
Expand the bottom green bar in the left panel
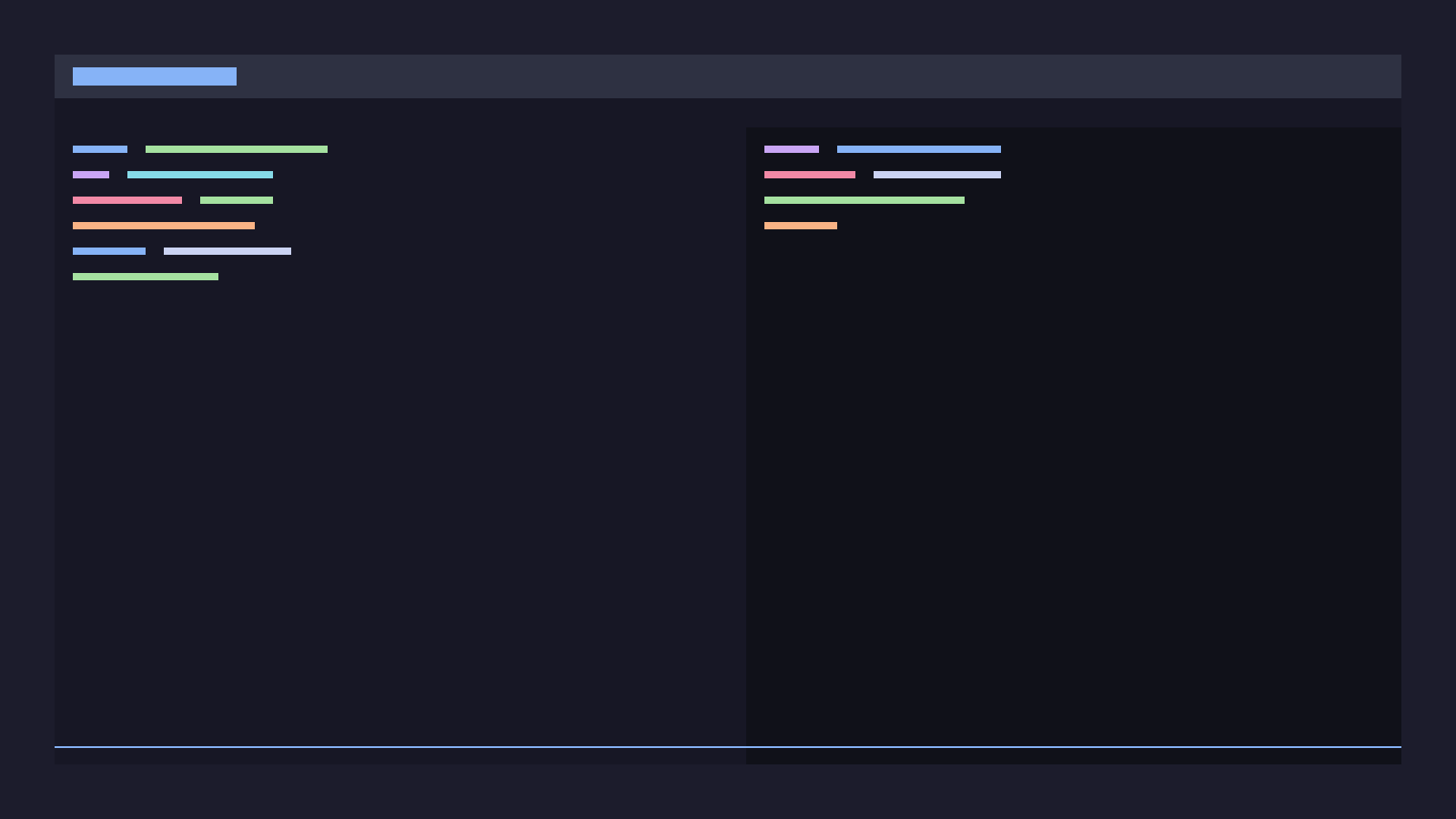pyautogui.click(x=145, y=277)
